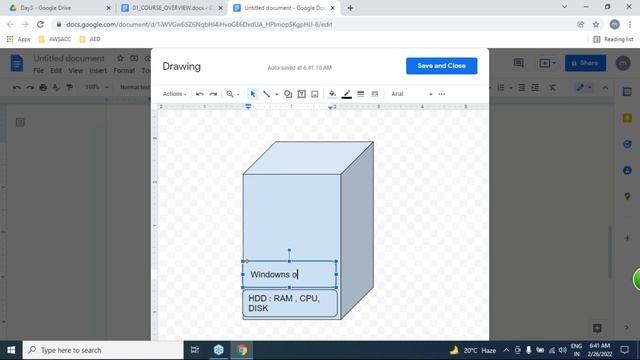The image size is (640, 360).
Task: Open the Format menu in Docs
Action: pyautogui.click(x=124, y=71)
